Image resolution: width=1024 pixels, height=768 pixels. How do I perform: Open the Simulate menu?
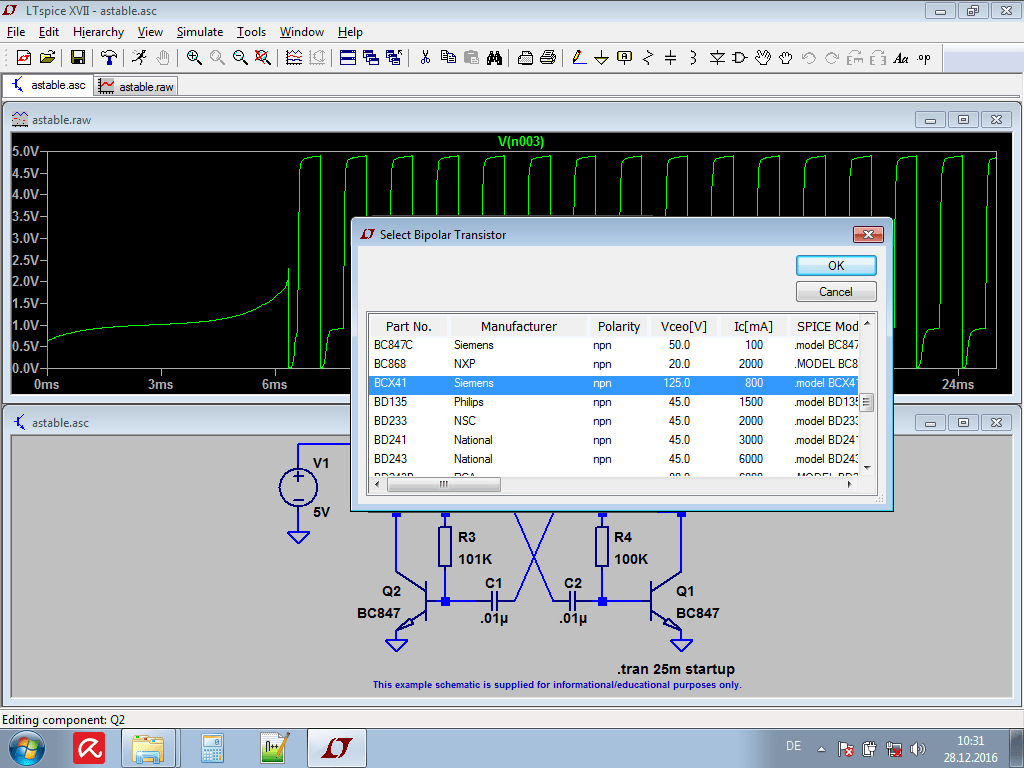tap(199, 31)
